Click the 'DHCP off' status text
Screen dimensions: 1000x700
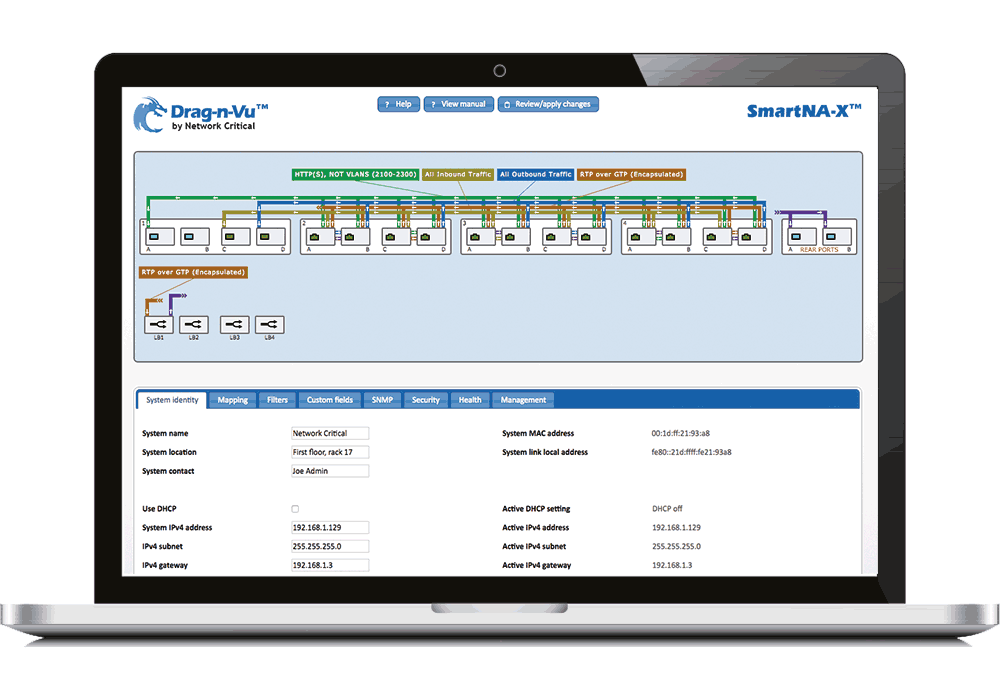[667, 509]
